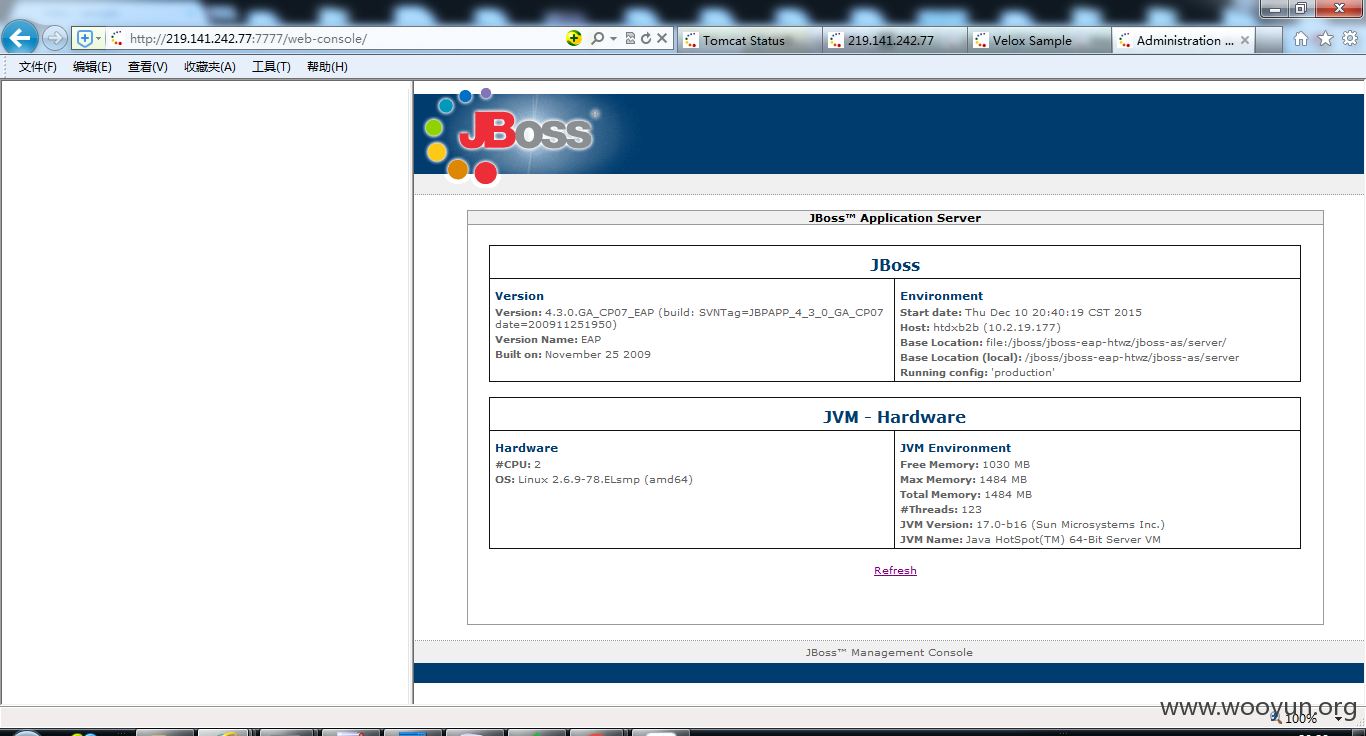Focus the address bar showing 219.141.242.77:7777/web-console/
This screenshot has width=1366, height=736.
coord(335,39)
